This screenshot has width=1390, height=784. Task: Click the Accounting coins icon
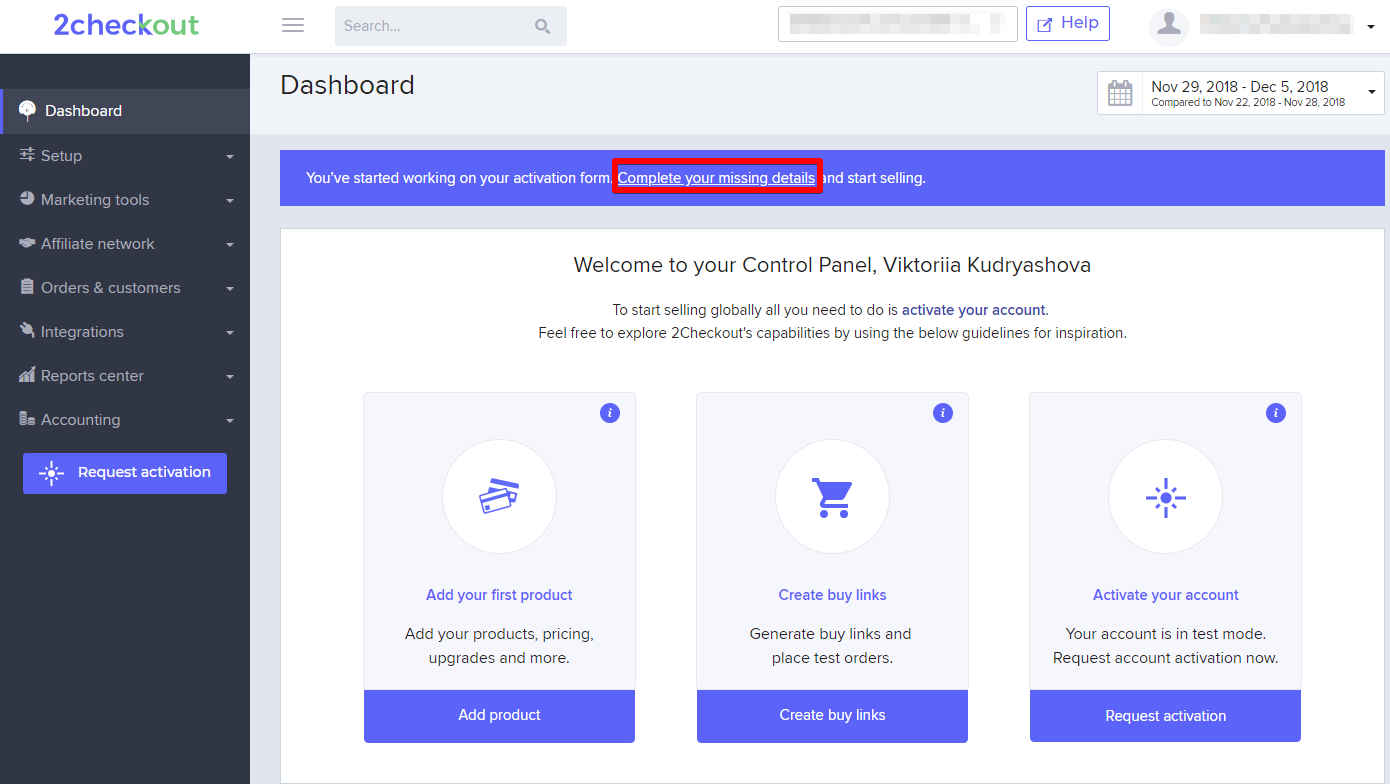(27, 419)
